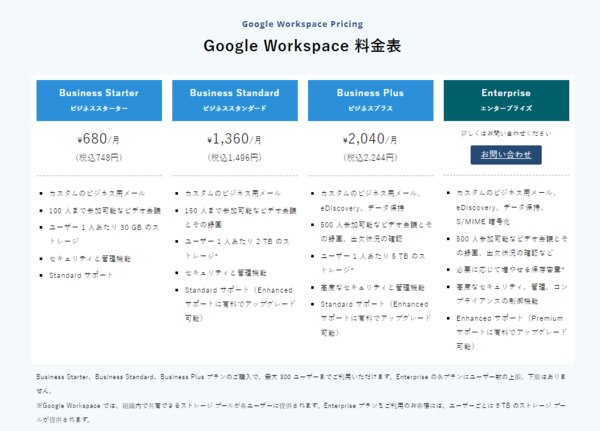Click the ¥680/月 price
The height and width of the screenshot is (431, 600).
tap(99, 139)
